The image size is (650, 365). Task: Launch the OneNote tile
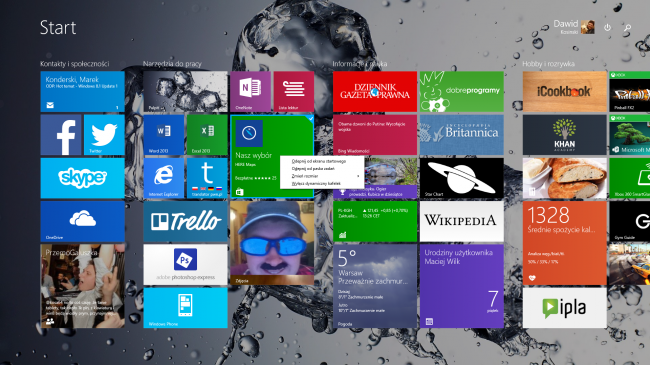point(250,91)
